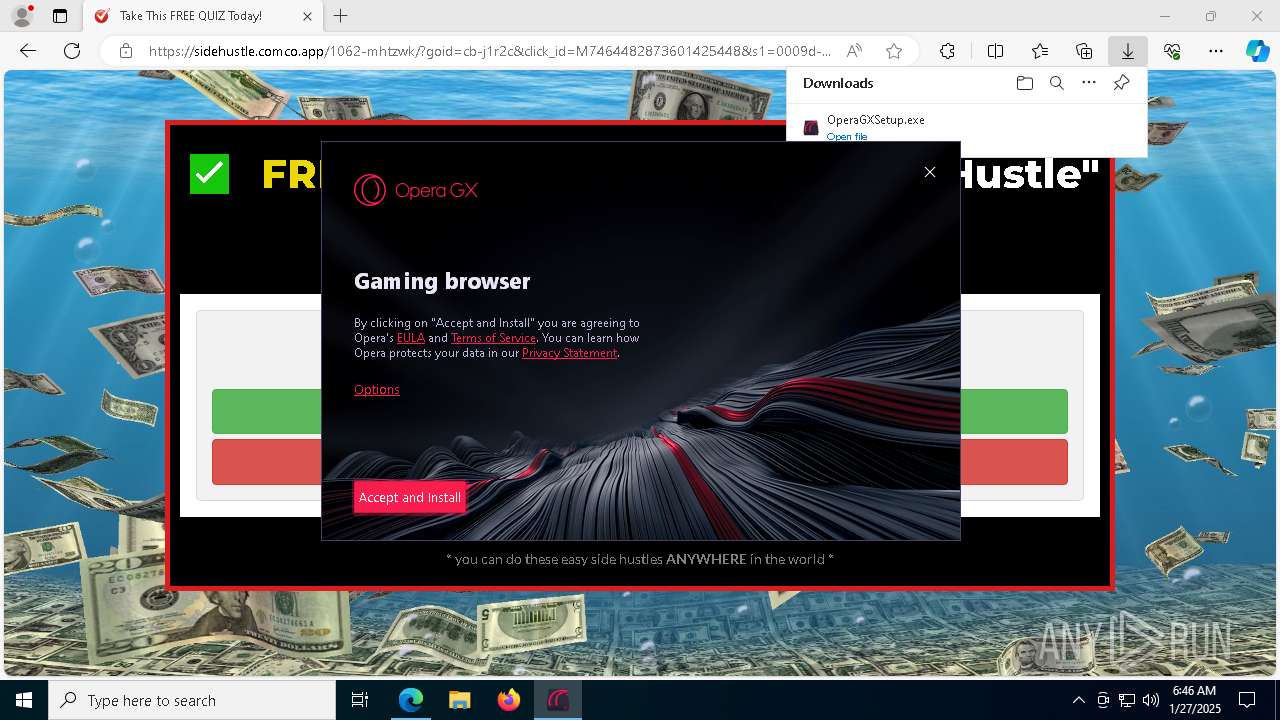Image resolution: width=1280 pixels, height=720 pixels.
Task: Click the green quiz answer button
Action: tap(640, 412)
